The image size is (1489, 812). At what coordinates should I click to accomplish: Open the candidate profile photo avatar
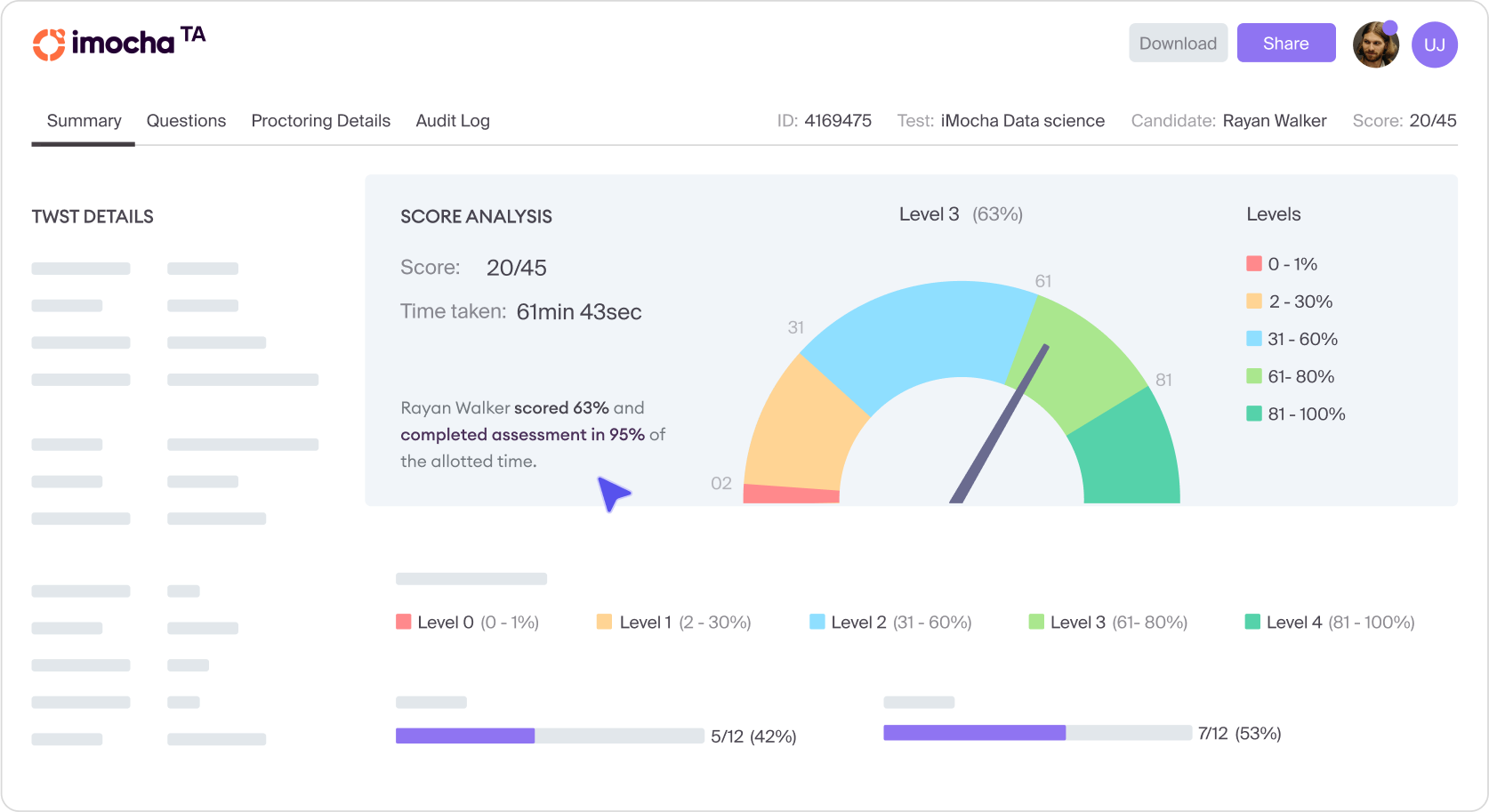tap(1374, 45)
